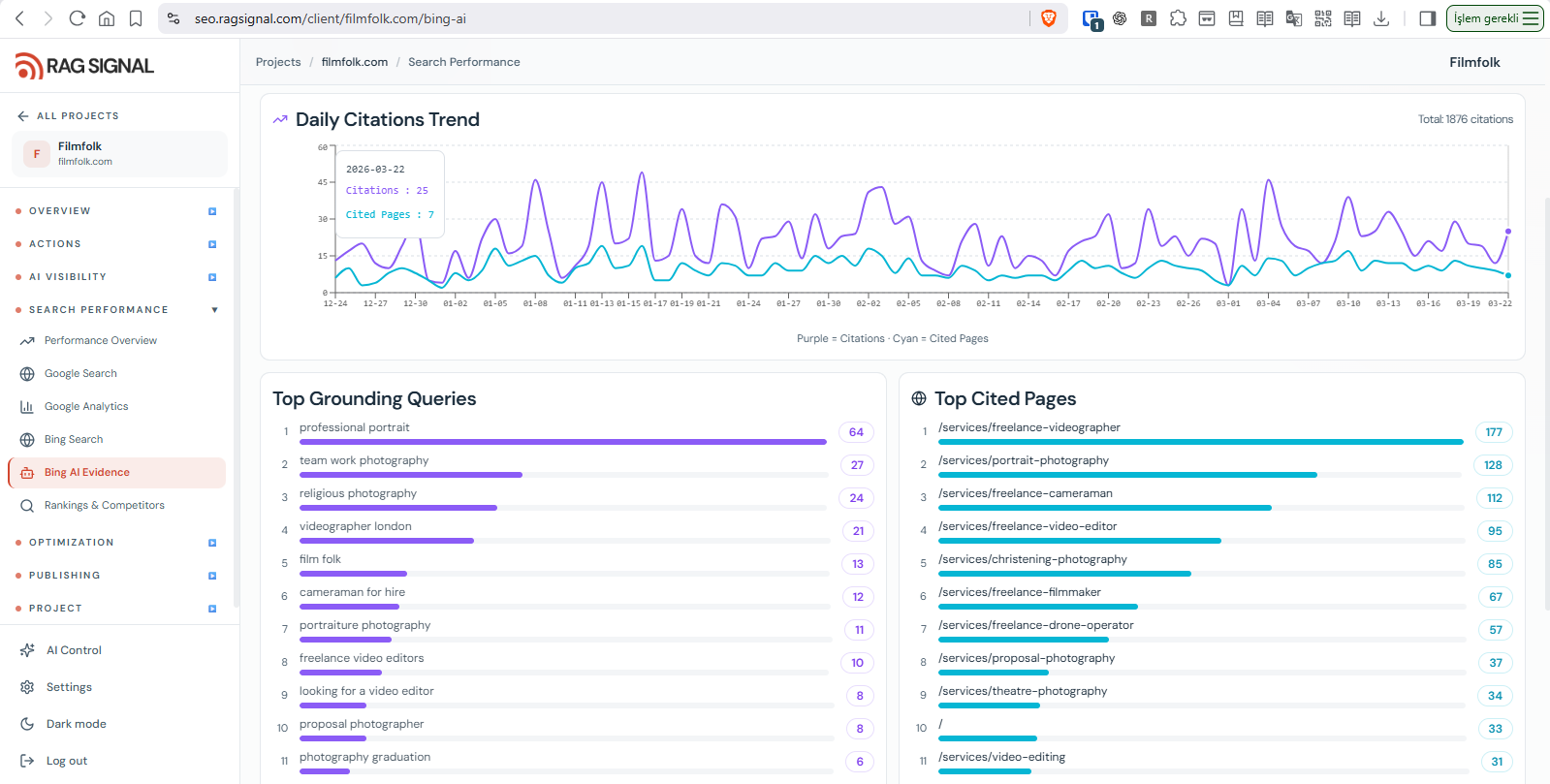Click the cyan bar for freelance-cameraman
1550x784 pixels.
click(x=1105, y=508)
